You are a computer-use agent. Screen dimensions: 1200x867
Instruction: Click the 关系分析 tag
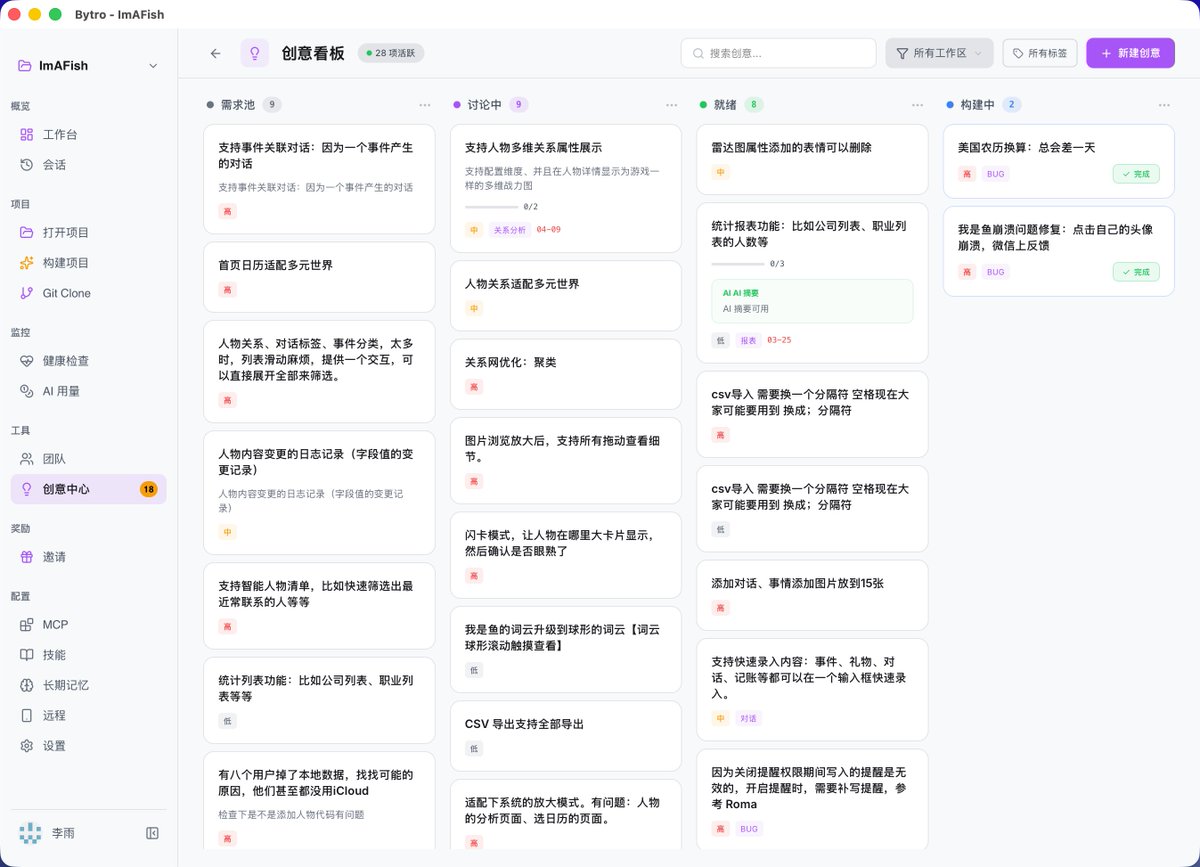pos(510,229)
